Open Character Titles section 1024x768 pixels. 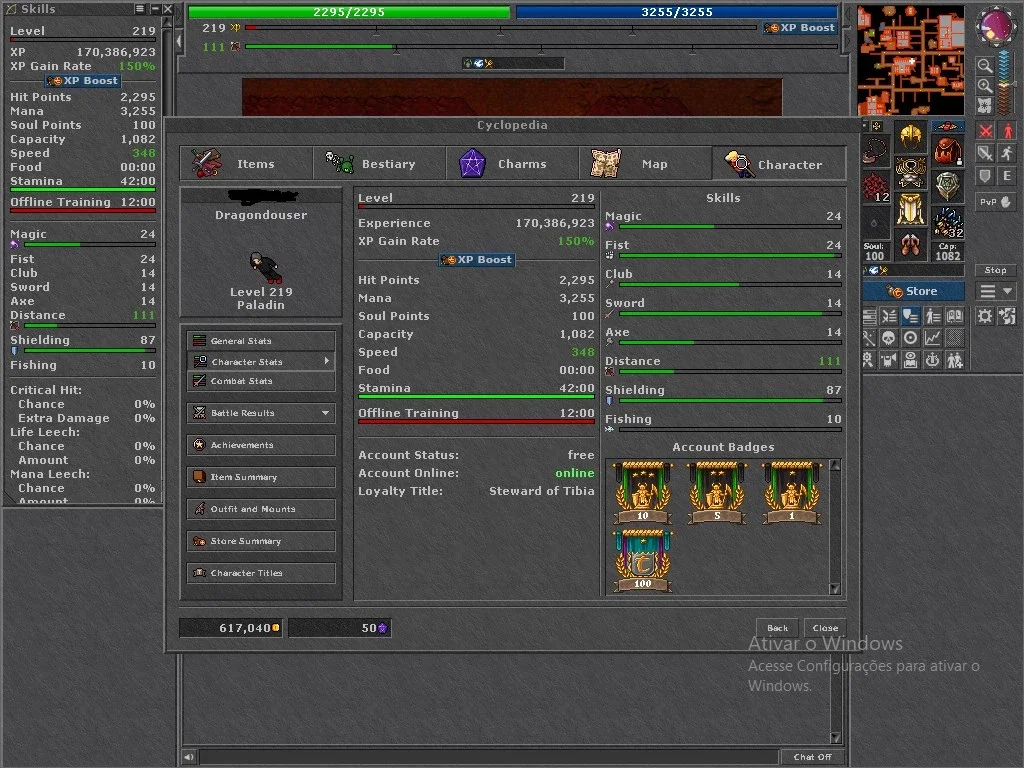click(x=261, y=573)
